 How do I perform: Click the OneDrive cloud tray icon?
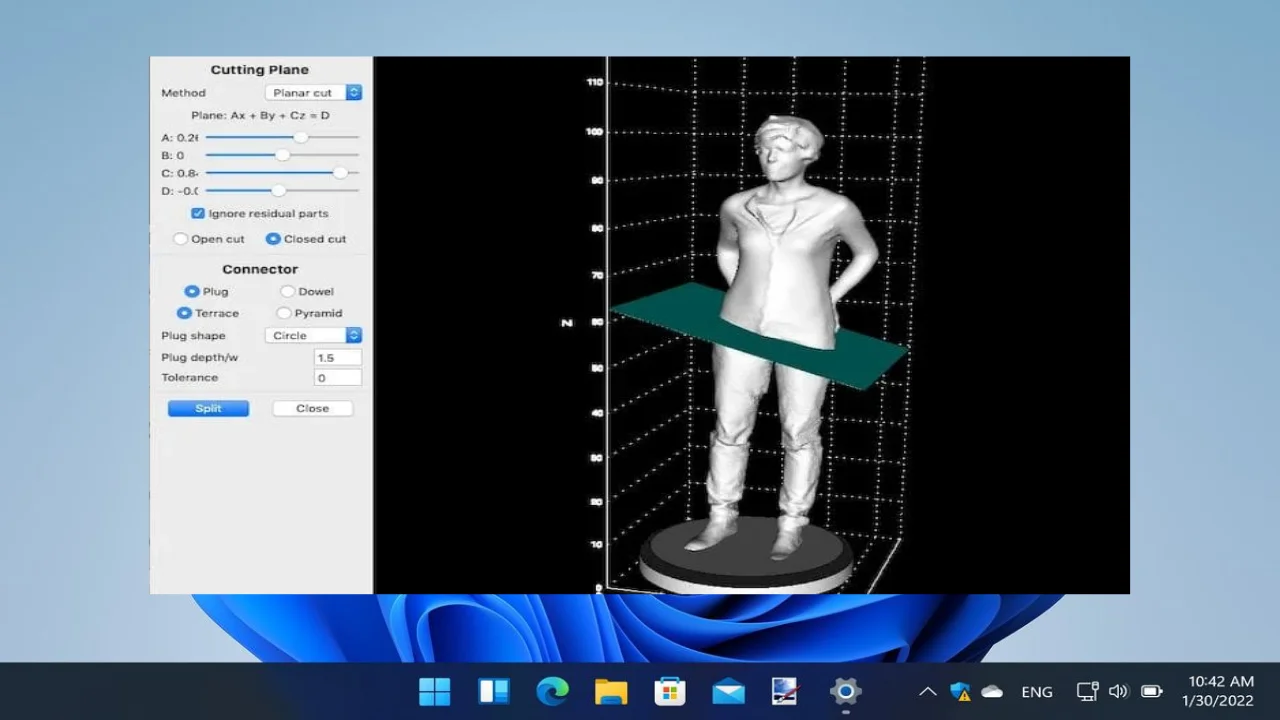[x=992, y=691]
